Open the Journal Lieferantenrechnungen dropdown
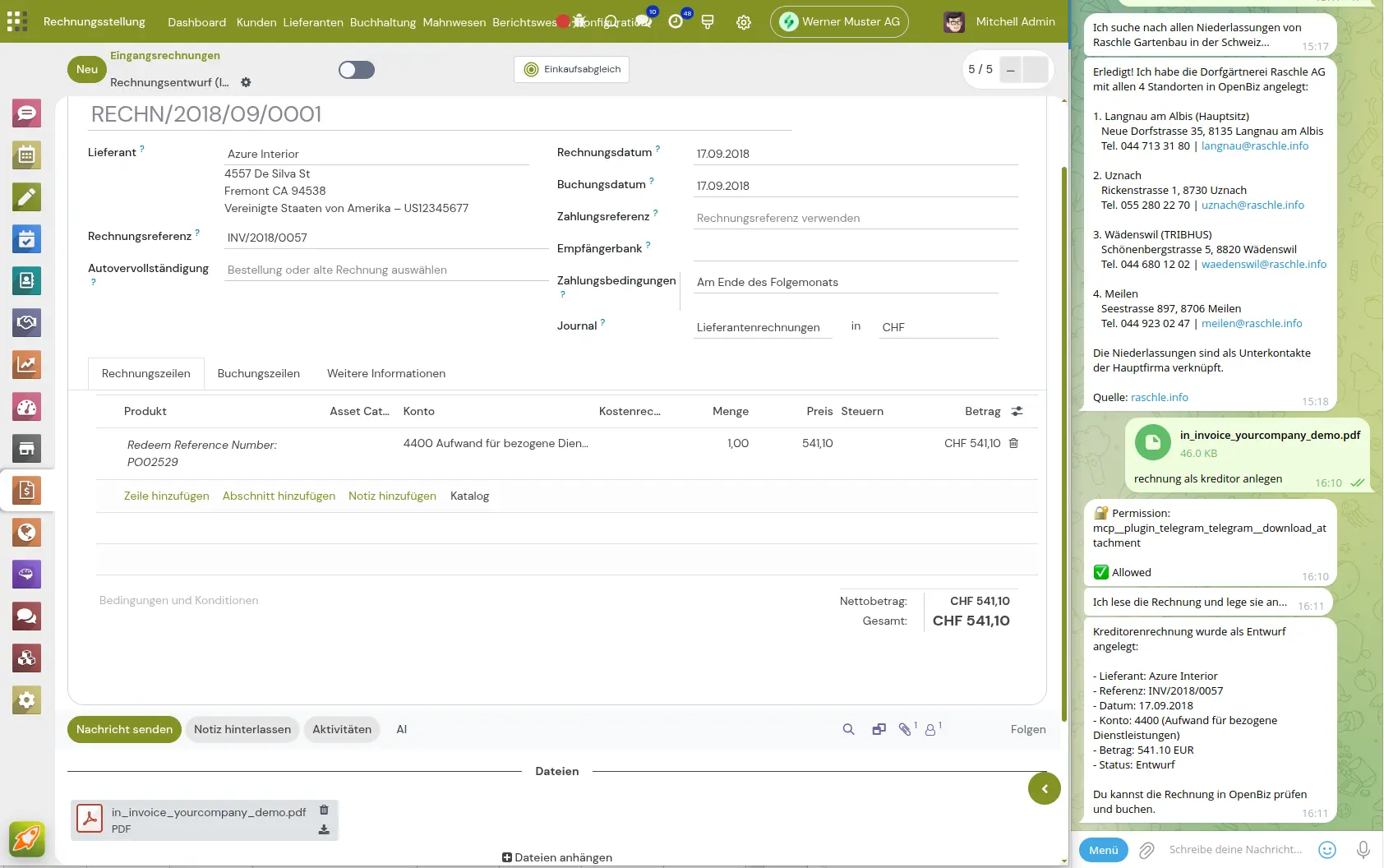This screenshot has height=868, width=1384. click(x=761, y=327)
